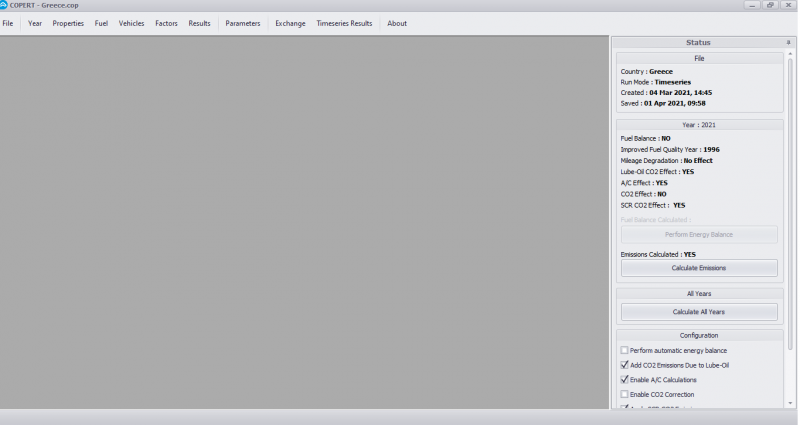
Task: Open the Parameters menu
Action: point(243,23)
